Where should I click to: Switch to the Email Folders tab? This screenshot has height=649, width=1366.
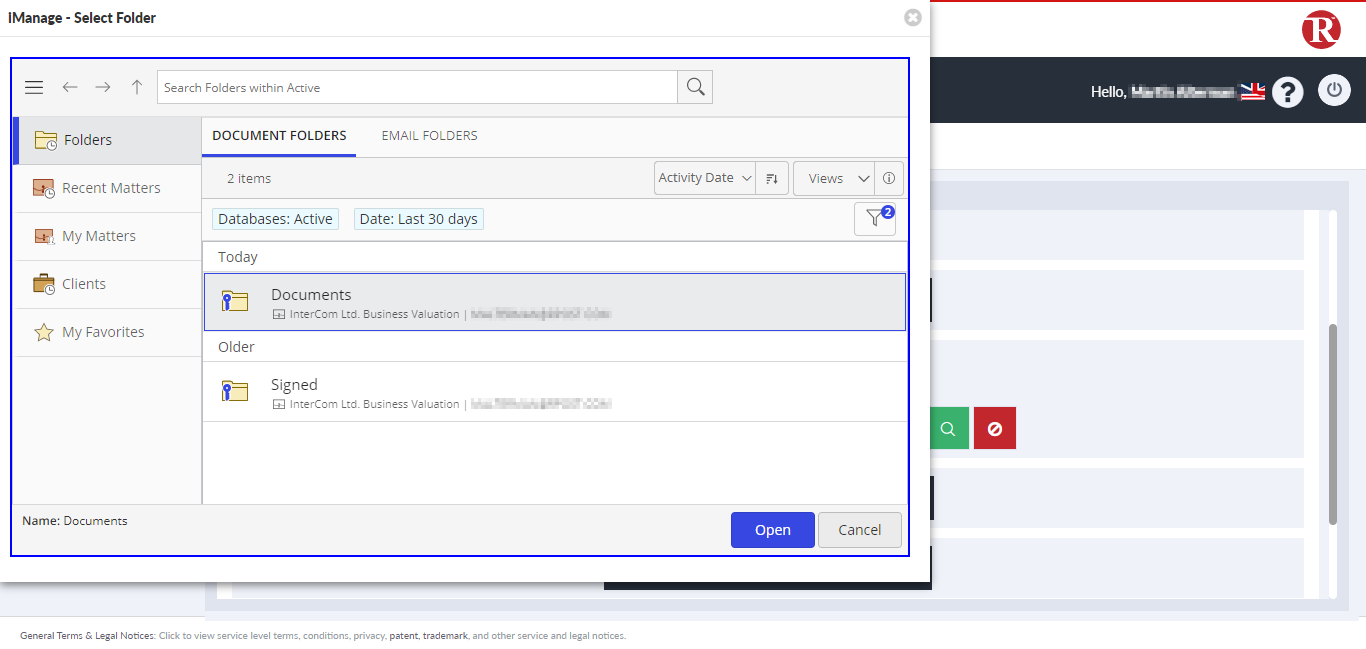click(429, 136)
